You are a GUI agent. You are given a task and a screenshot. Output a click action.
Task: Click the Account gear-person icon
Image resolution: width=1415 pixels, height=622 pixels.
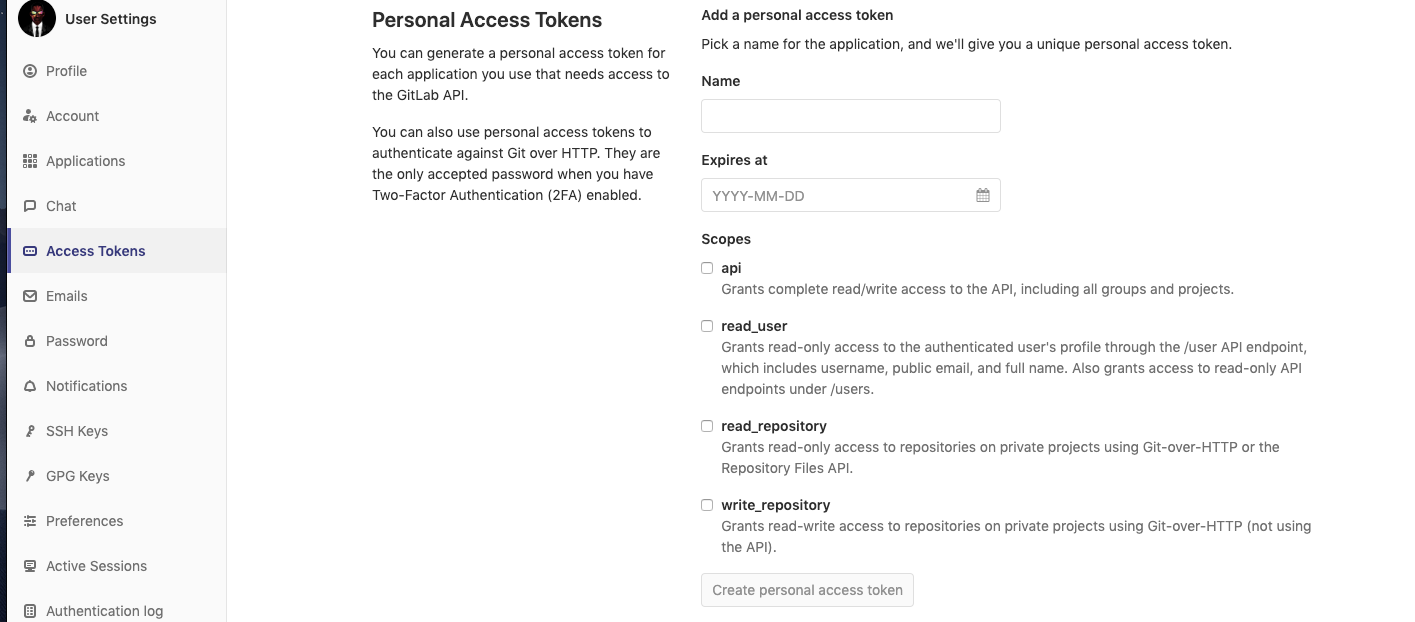coord(30,116)
